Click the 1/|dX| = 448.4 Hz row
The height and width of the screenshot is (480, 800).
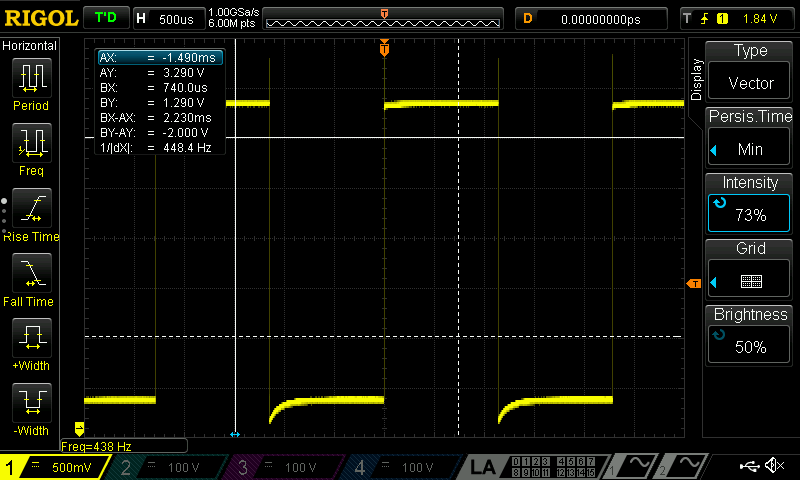click(x=160, y=148)
